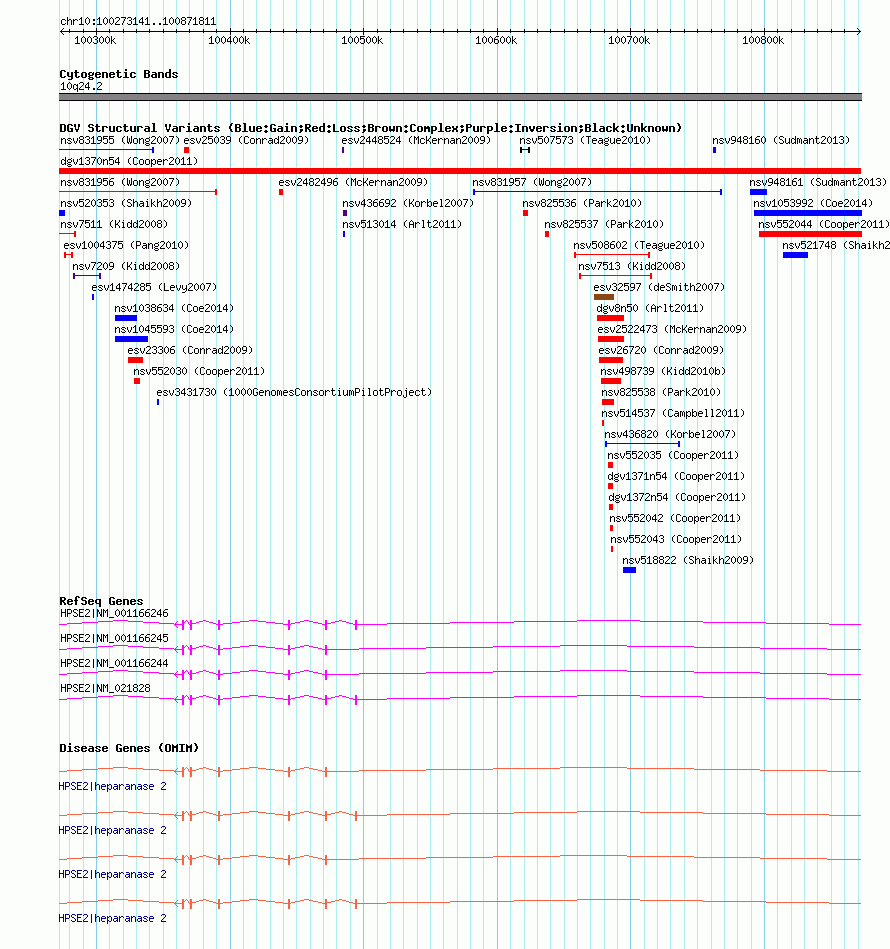Open nsv825537 (Park2010) variant label
The width and height of the screenshot is (890, 949).
tap(604, 225)
